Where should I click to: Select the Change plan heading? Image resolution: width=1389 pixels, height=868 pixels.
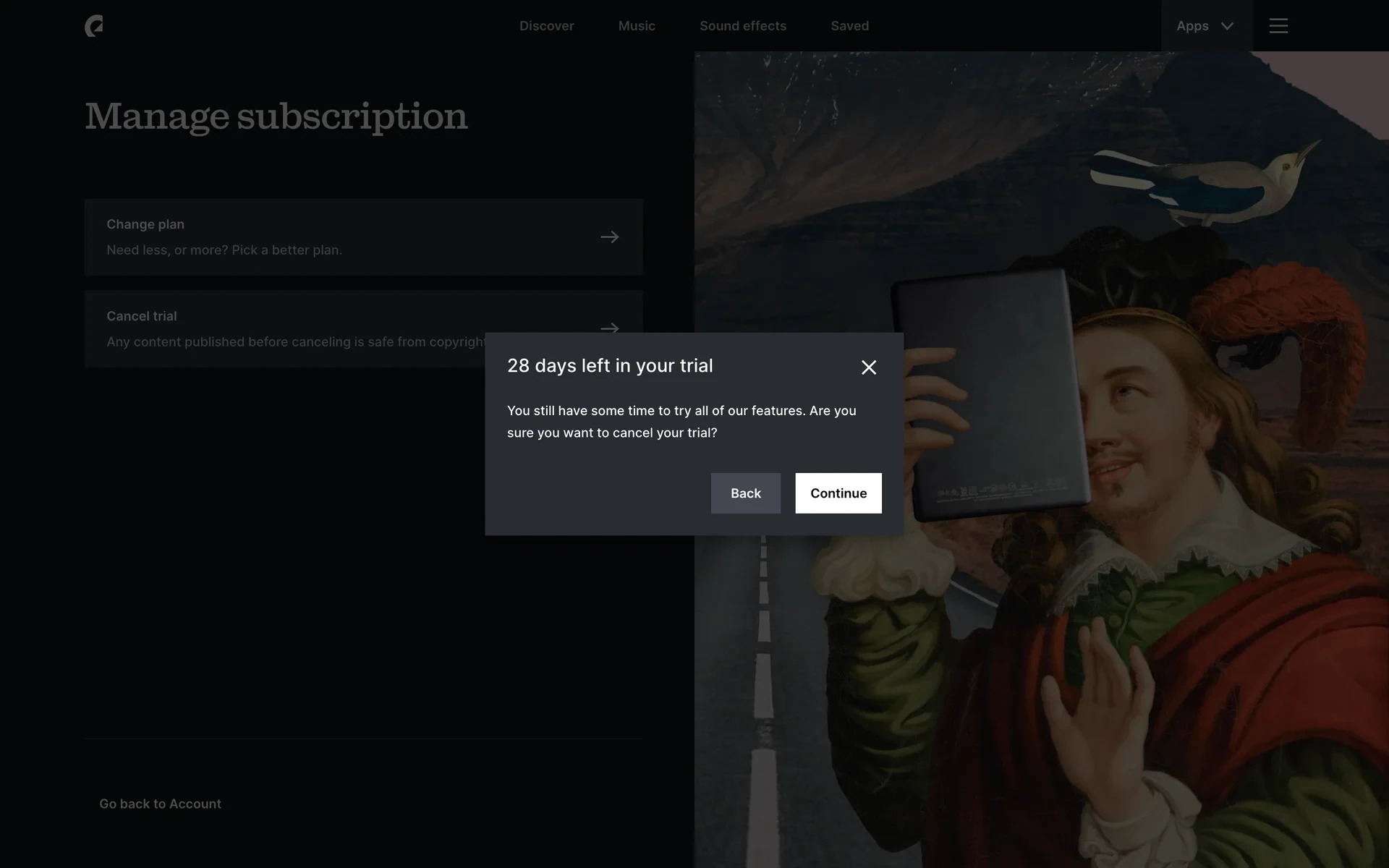point(145,224)
